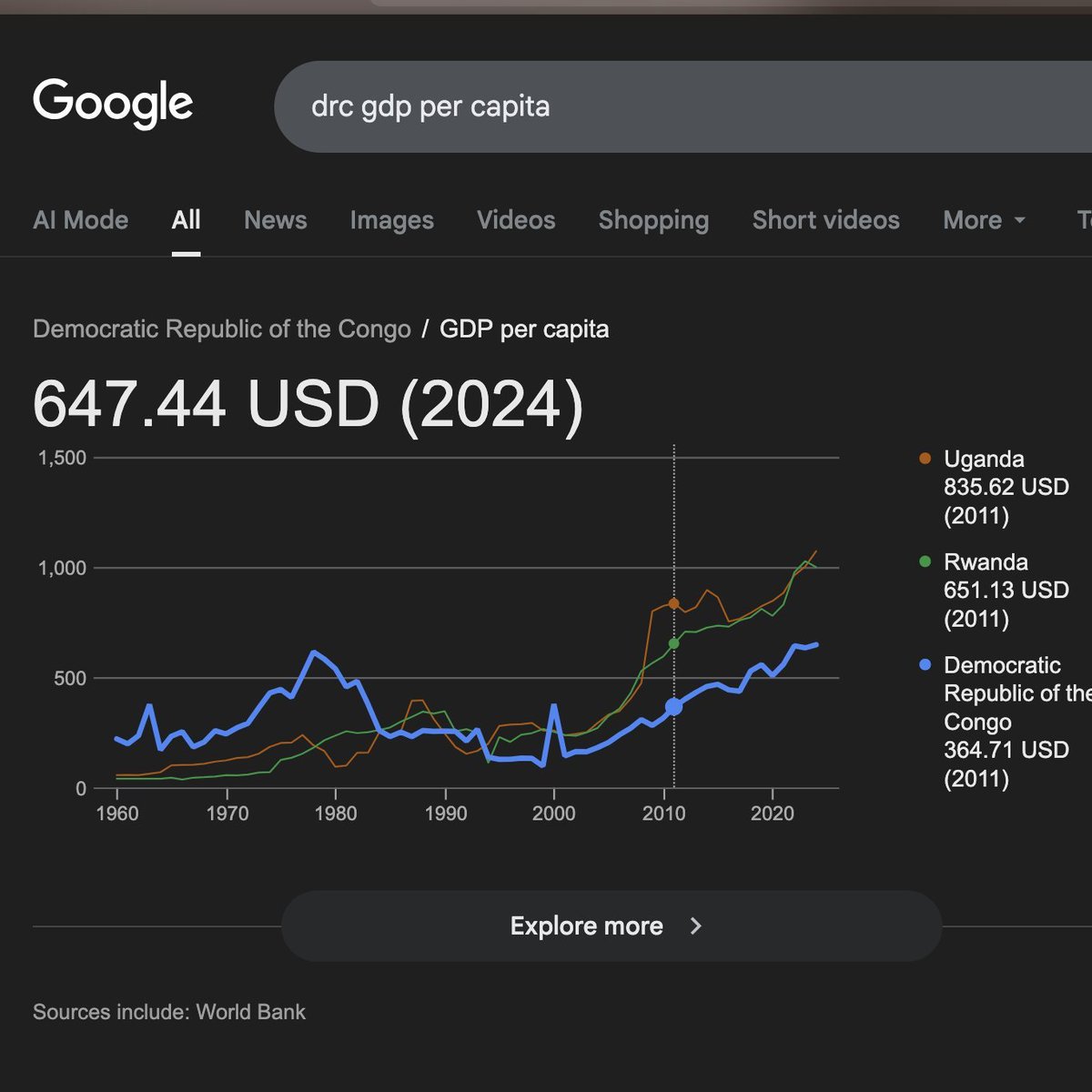
Task: Click the chevron arrow in Explore more
Action: [x=696, y=926]
